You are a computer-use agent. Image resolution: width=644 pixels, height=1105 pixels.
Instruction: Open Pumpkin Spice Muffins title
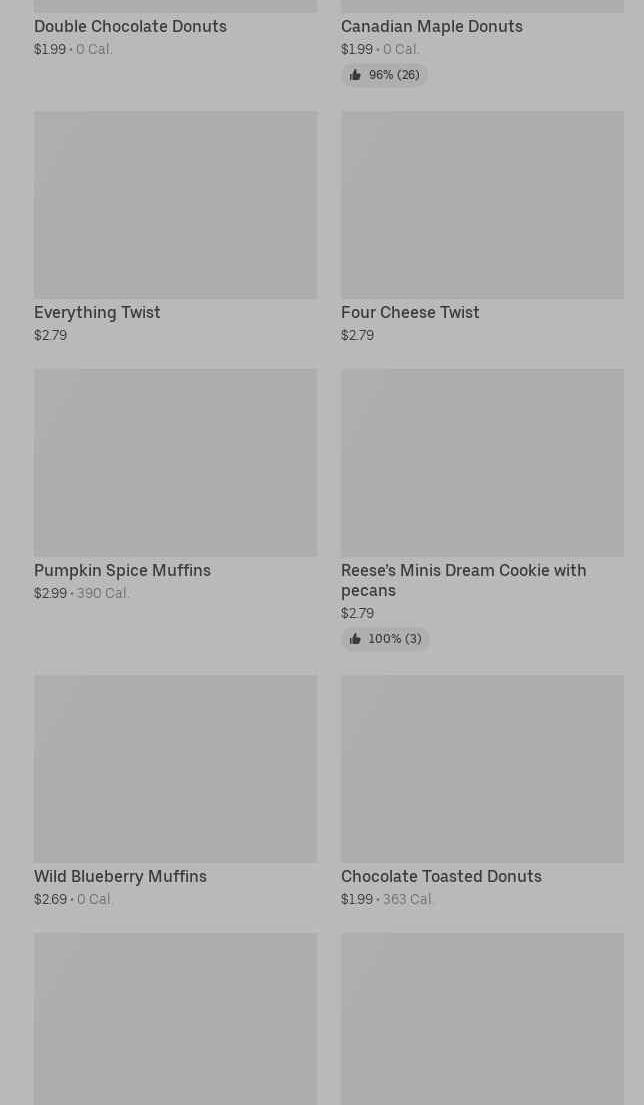click(x=122, y=570)
